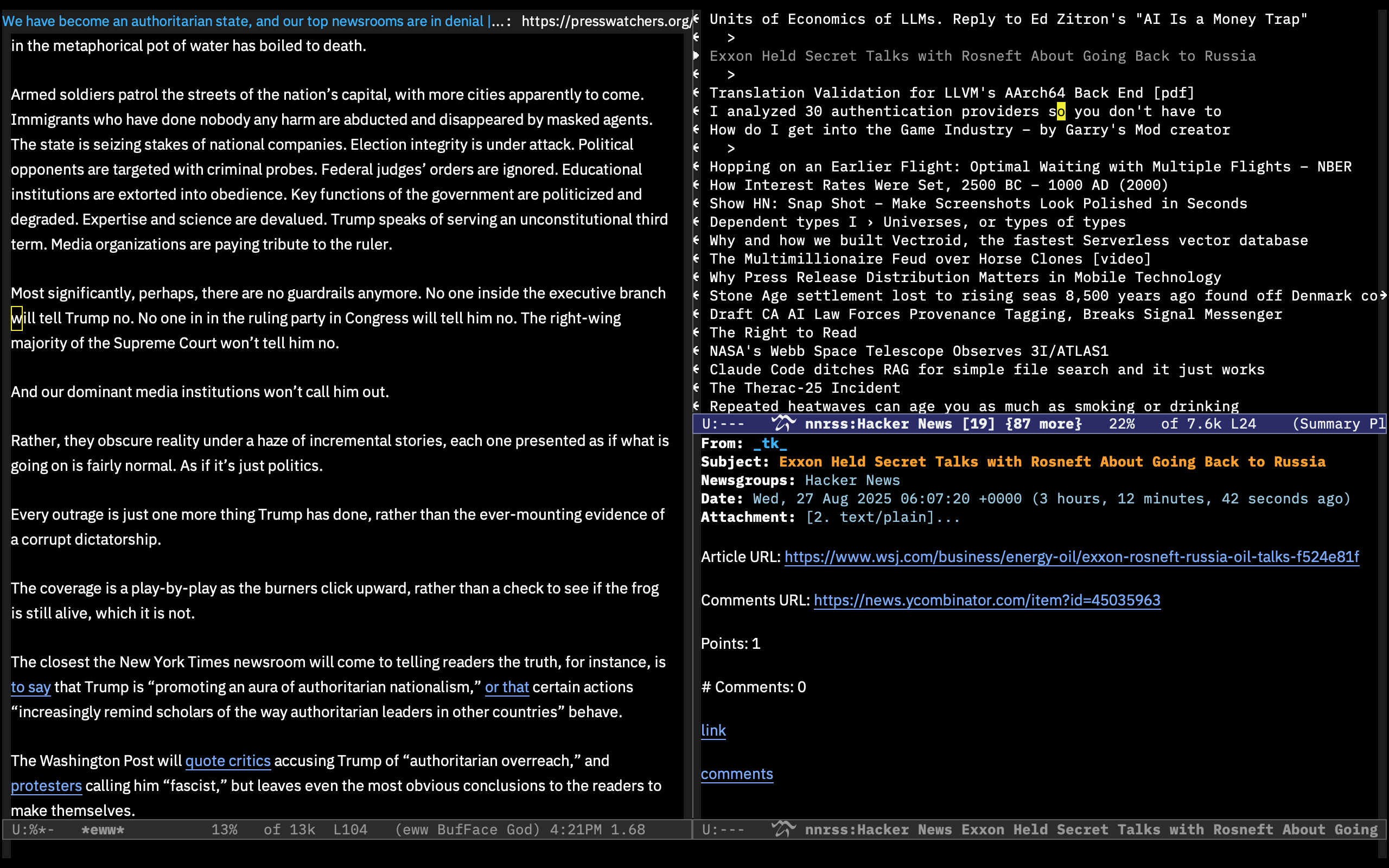Click the 'U:---' status in the article mode line
This screenshot has height=868, width=1389.
[x=723, y=829]
